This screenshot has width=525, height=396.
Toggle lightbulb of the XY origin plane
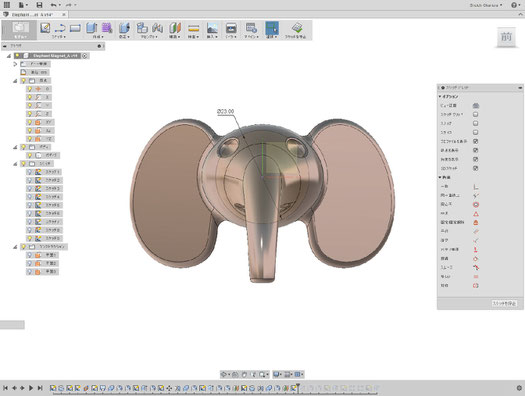tap(30, 122)
